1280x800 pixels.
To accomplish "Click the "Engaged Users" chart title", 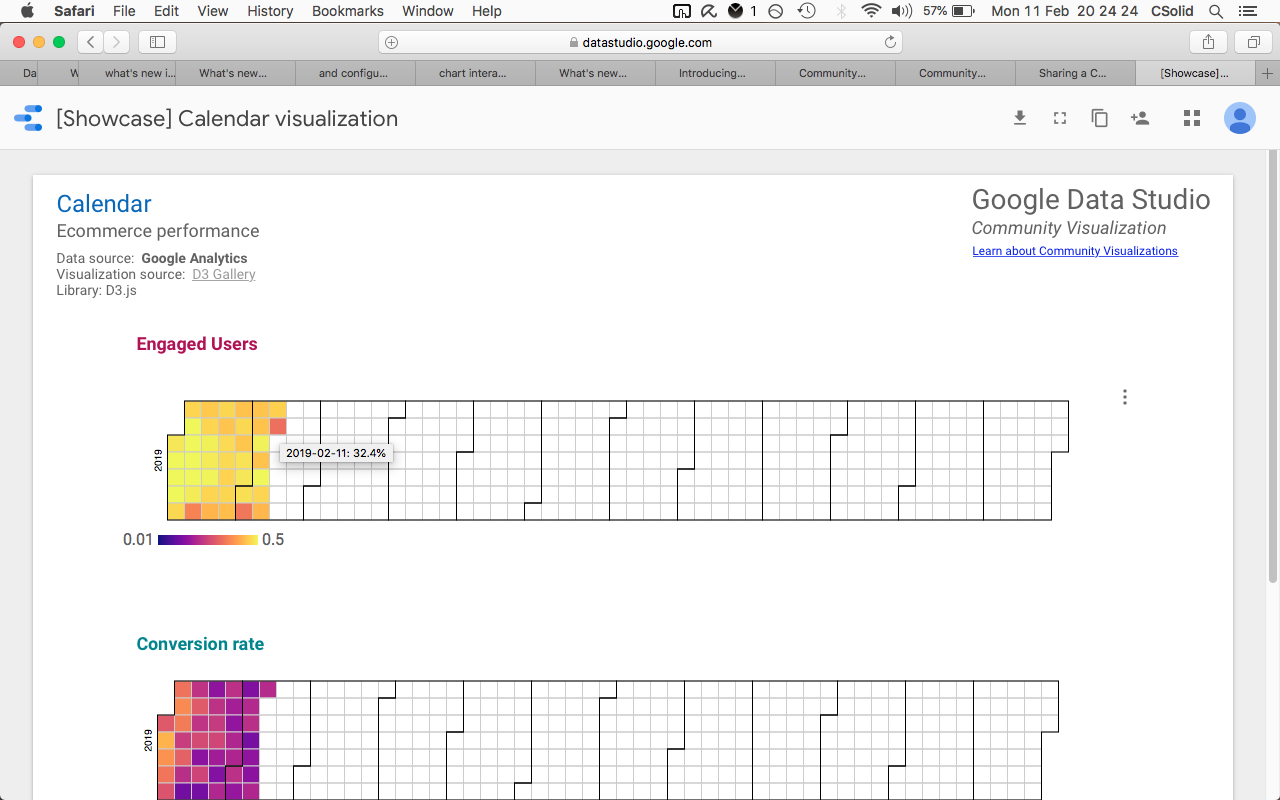I will click(x=197, y=344).
